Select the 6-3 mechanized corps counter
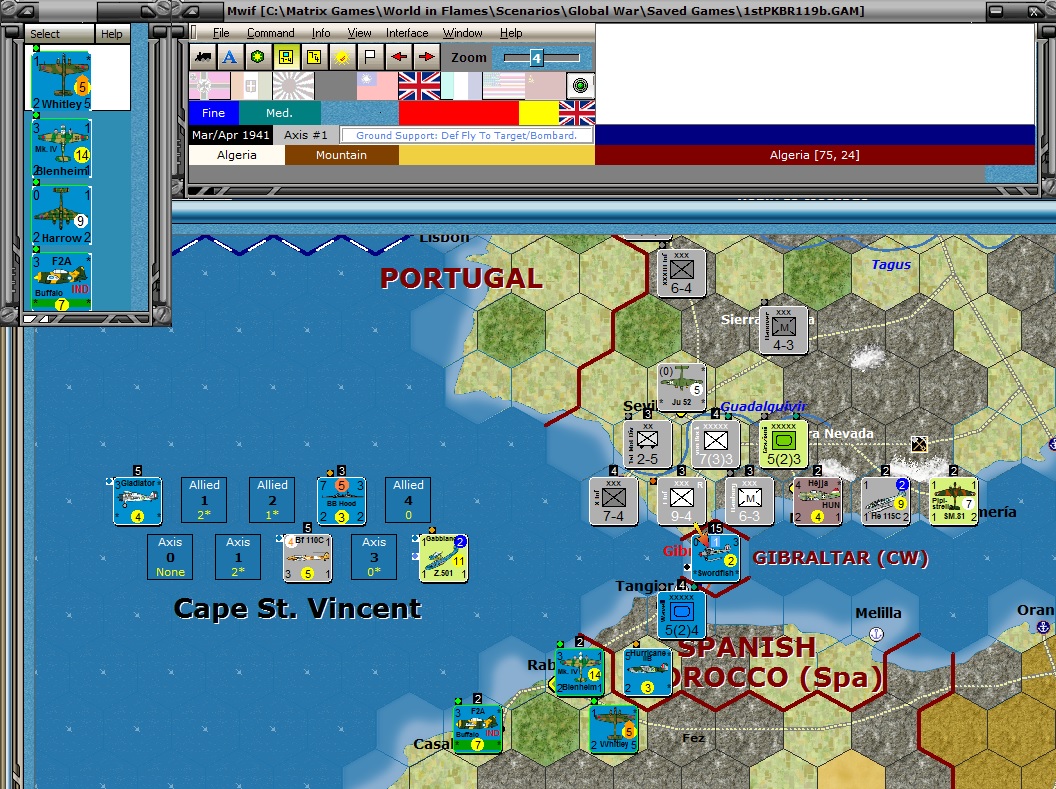Viewport: 1056px width, 789px height. pos(750,502)
